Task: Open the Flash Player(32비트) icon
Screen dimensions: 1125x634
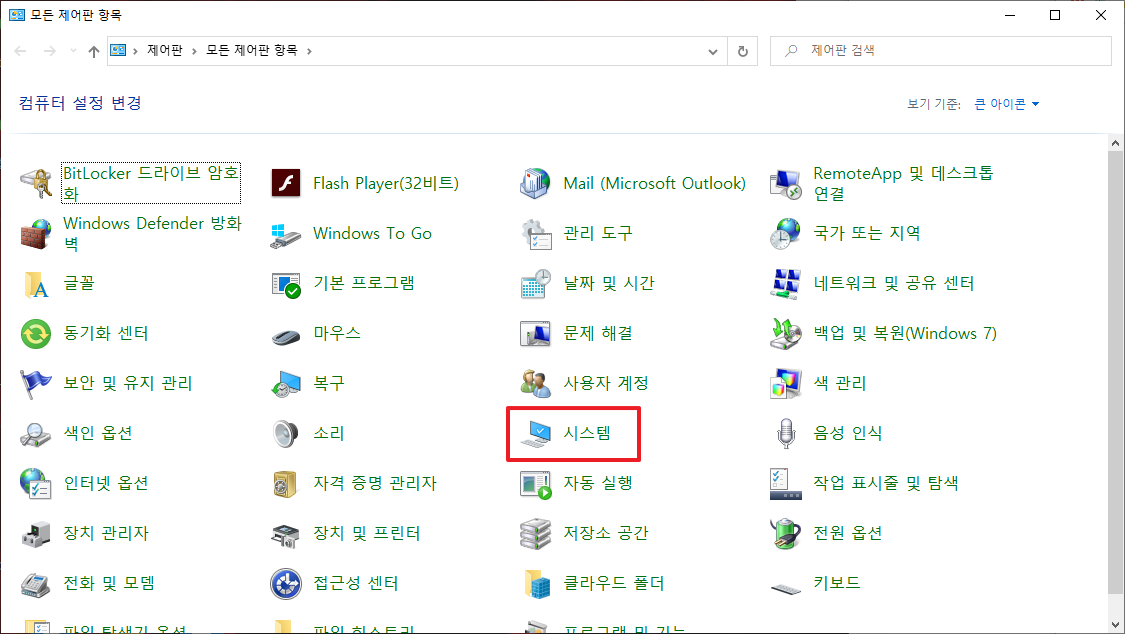Action: tap(286, 184)
